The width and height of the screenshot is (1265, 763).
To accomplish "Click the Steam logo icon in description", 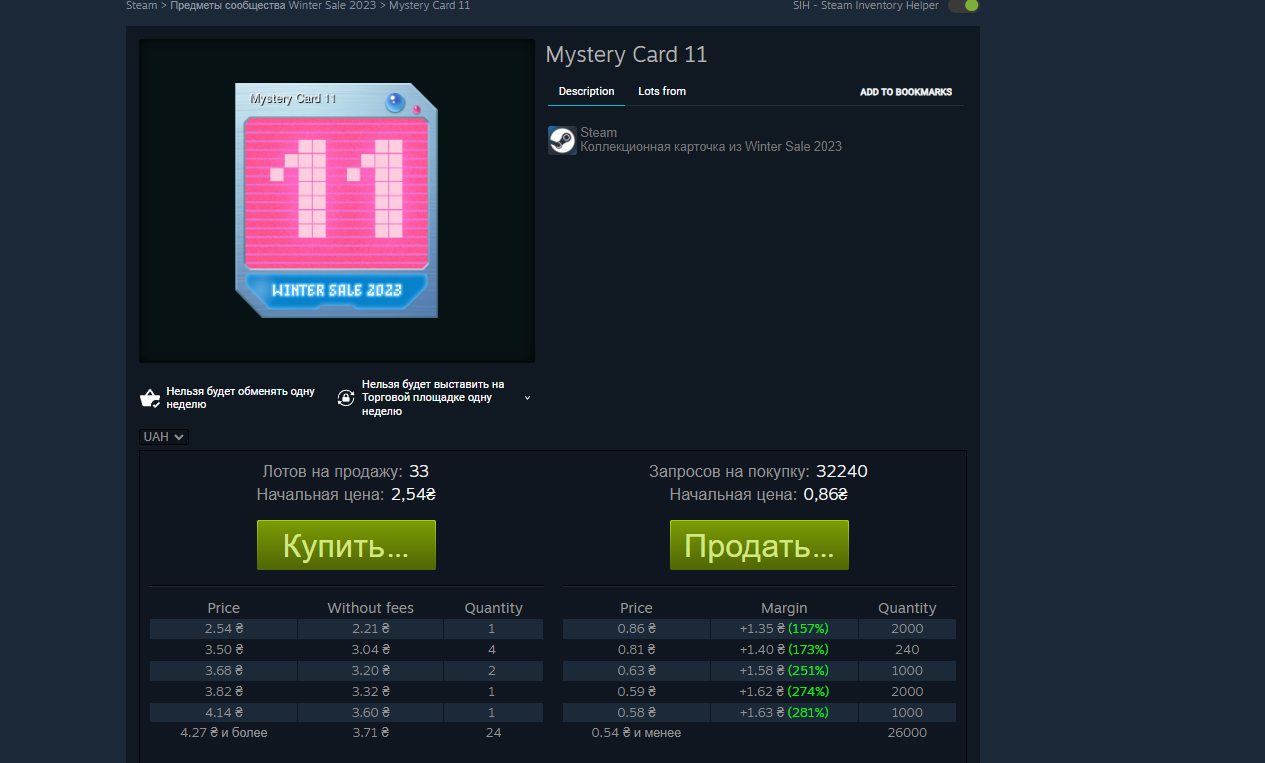I will coord(562,140).
